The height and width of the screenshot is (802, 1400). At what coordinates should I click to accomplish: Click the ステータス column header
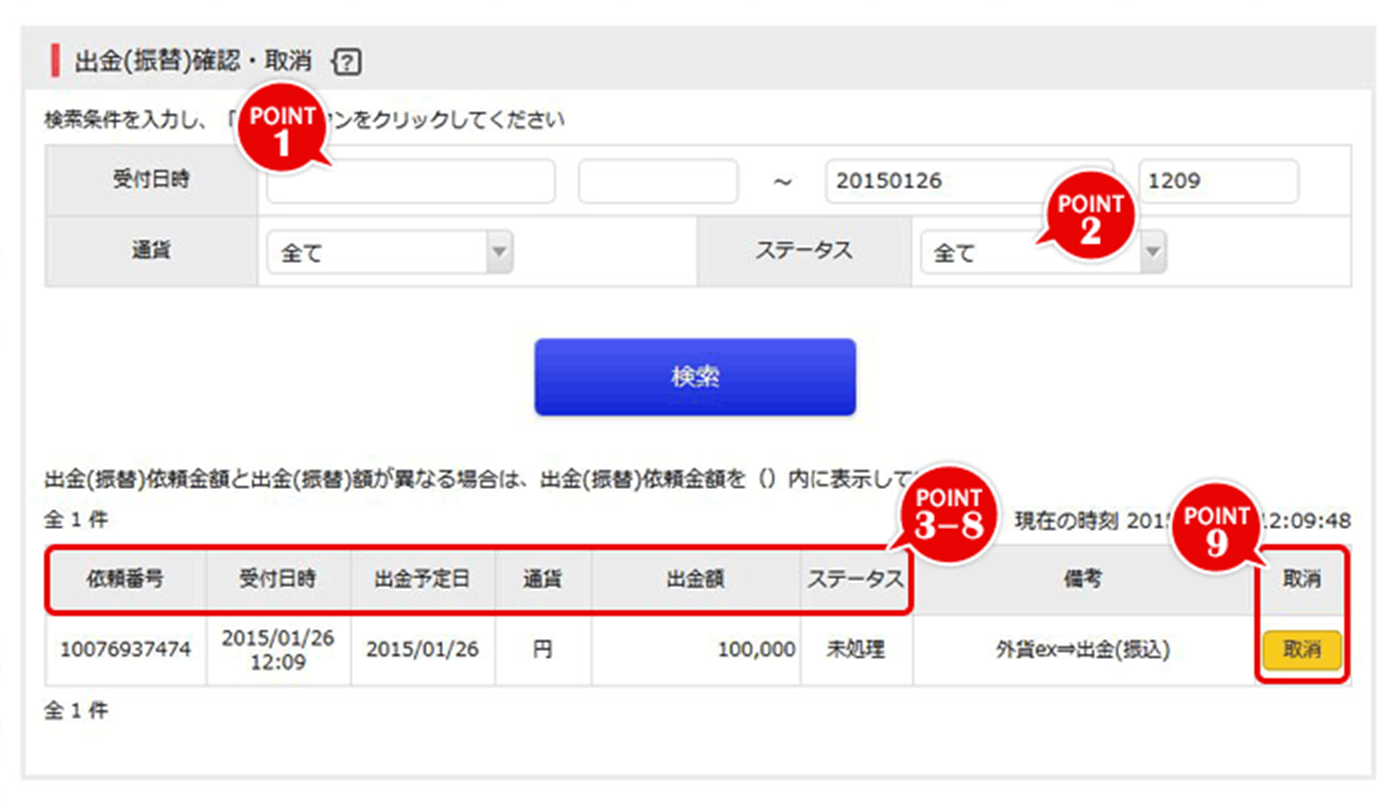coord(857,581)
